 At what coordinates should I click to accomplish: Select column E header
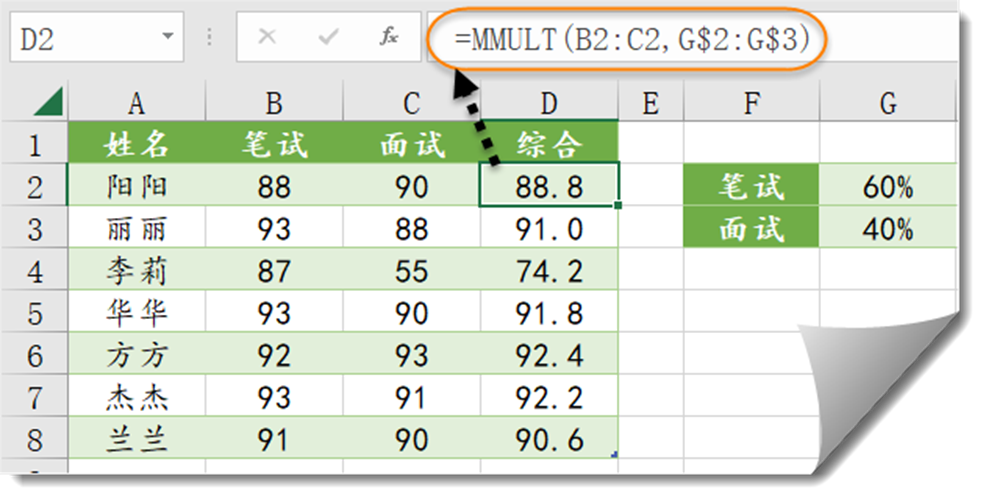click(651, 102)
